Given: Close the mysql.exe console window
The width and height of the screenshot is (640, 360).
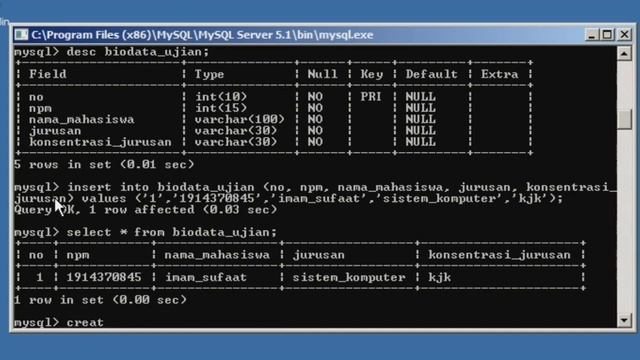Looking at the screenshot, I should pos(624,35).
